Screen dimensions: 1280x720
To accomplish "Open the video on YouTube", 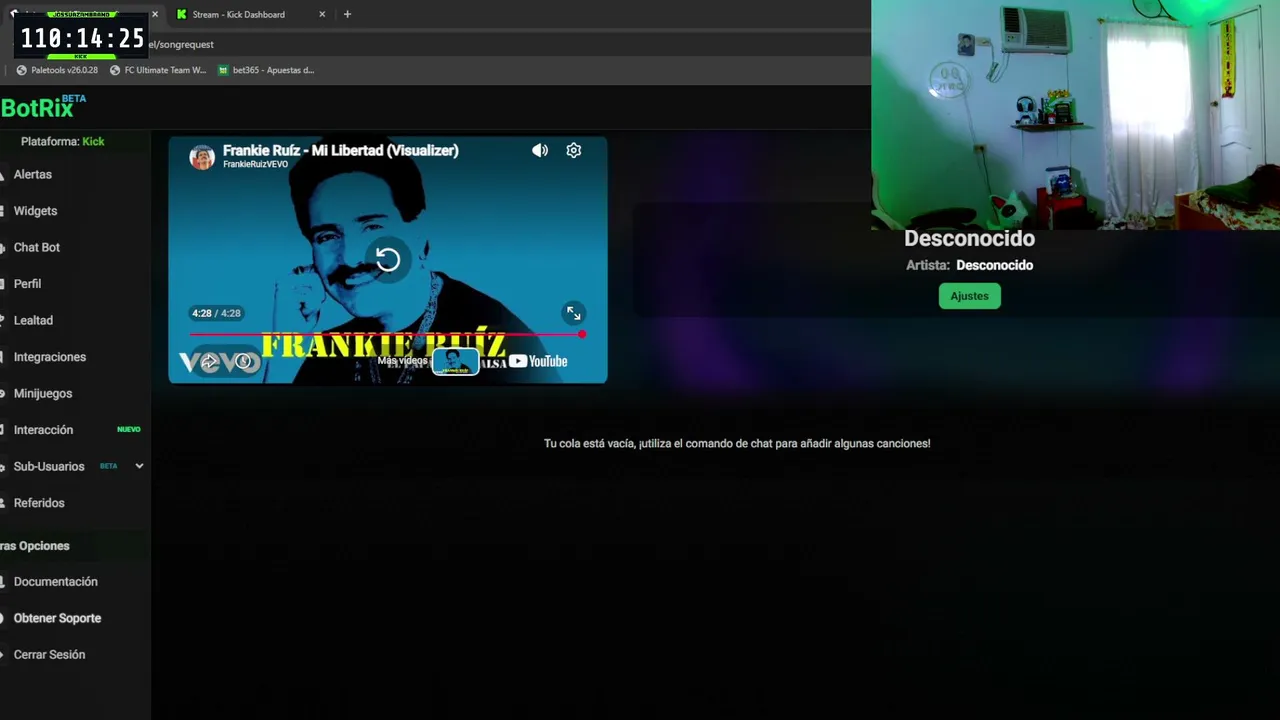I will (538, 361).
